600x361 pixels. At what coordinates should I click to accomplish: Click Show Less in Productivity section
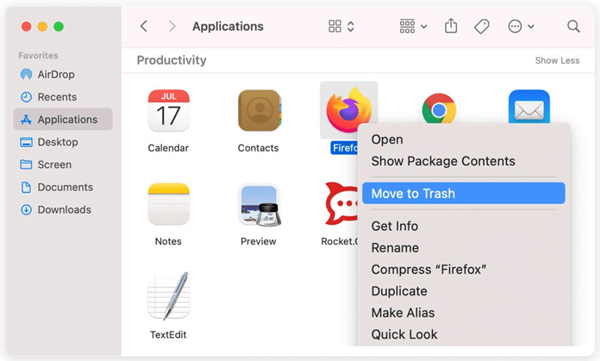(557, 60)
